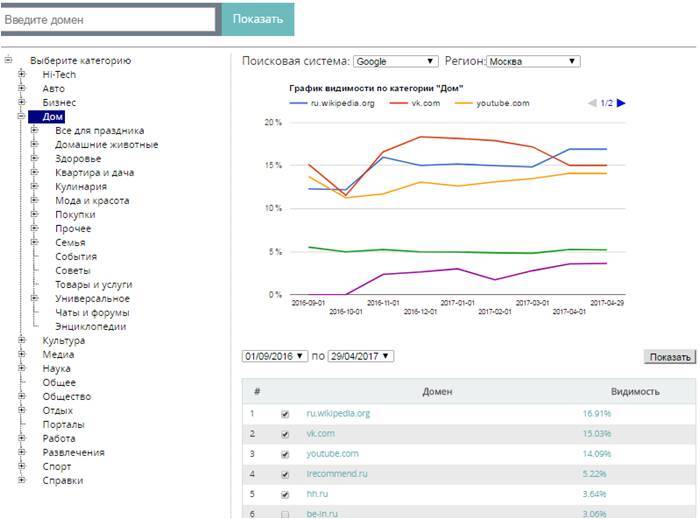The image size is (700, 519).
Task: Open the end date 29/04/2017 dropdown
Action: coord(360,356)
